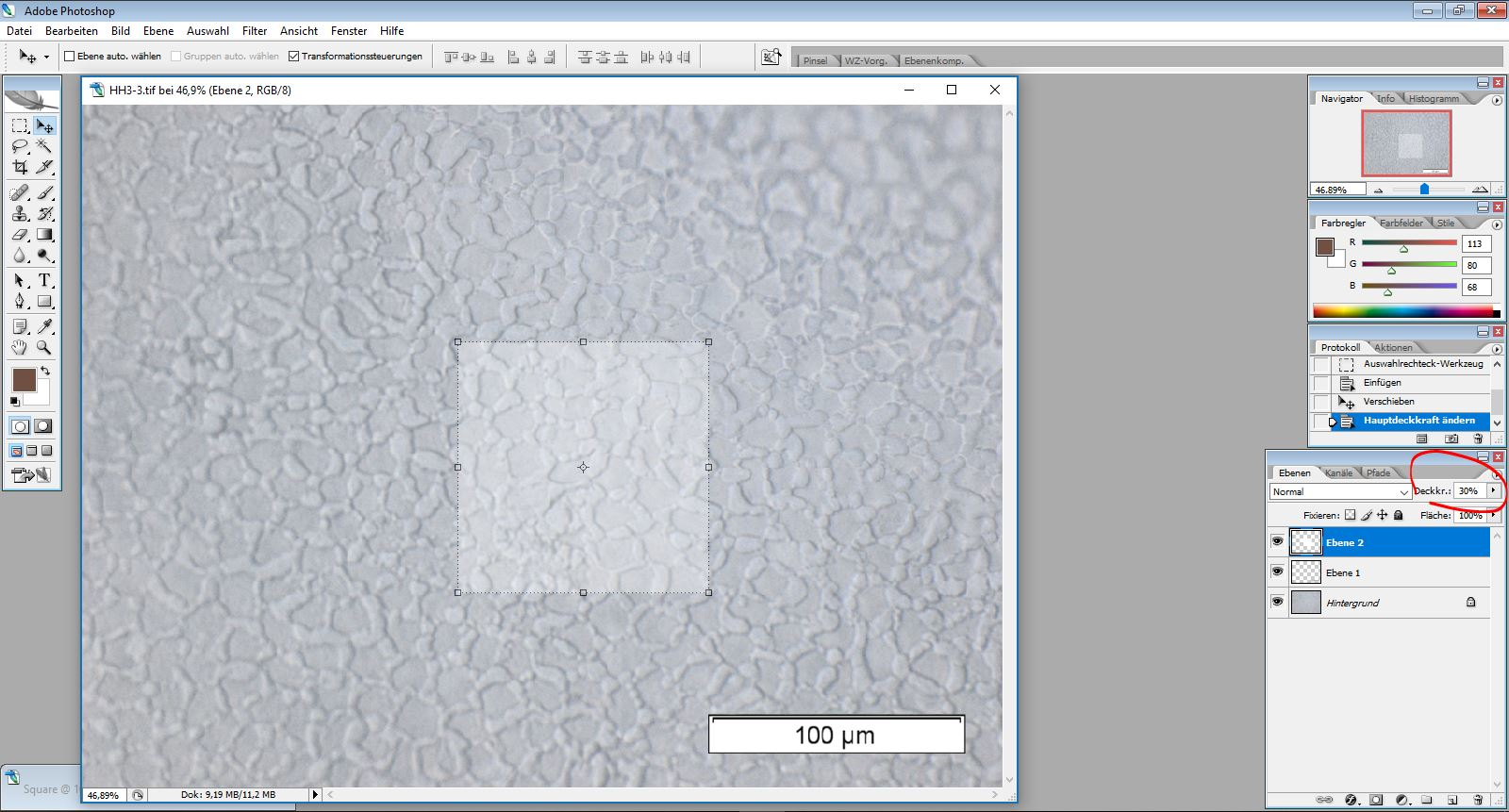This screenshot has height=812, width=1509.
Task: Select the Lasso tool
Action: coord(20,146)
